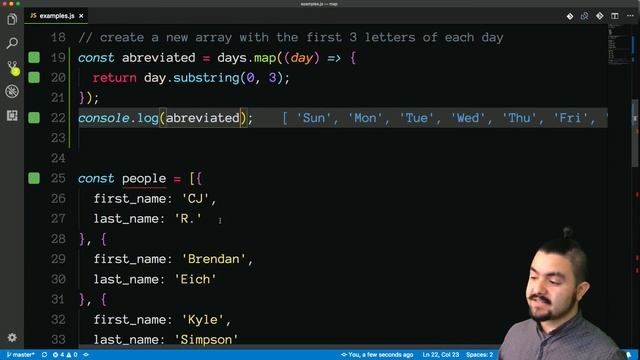Image resolution: width=640 pixels, height=360 pixels.
Task: Click GitLens open next revision icon
Action: 600,16
